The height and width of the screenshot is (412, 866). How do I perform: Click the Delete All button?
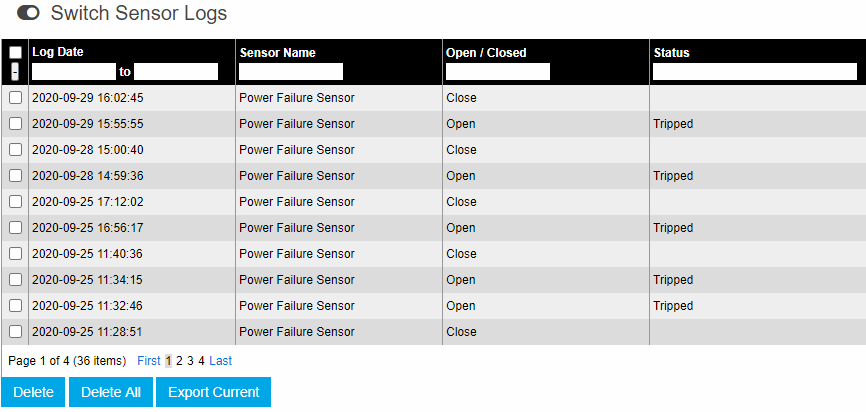click(110, 392)
